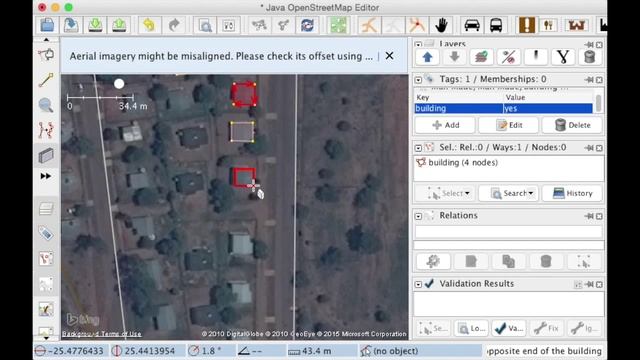Click the Upload data icon
This screenshot has width=640, height=360.
click(x=119, y=25)
